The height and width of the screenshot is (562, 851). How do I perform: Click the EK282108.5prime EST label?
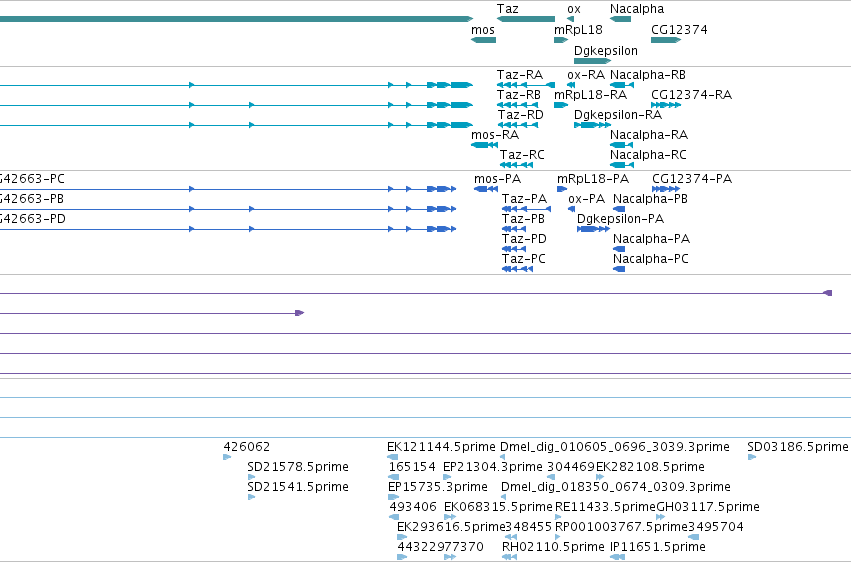650,467
